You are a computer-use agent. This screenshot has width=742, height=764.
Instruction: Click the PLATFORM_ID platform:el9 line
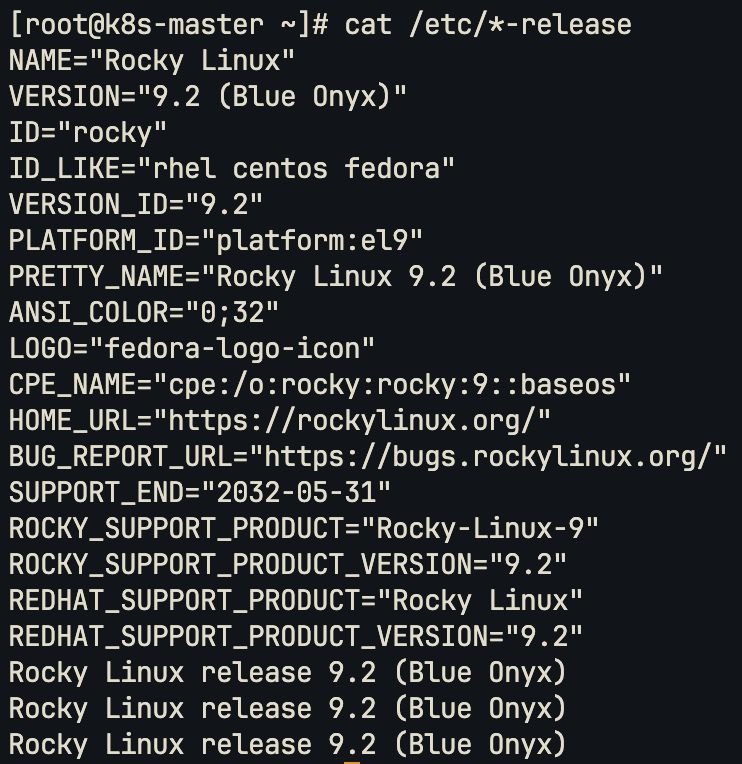216,241
